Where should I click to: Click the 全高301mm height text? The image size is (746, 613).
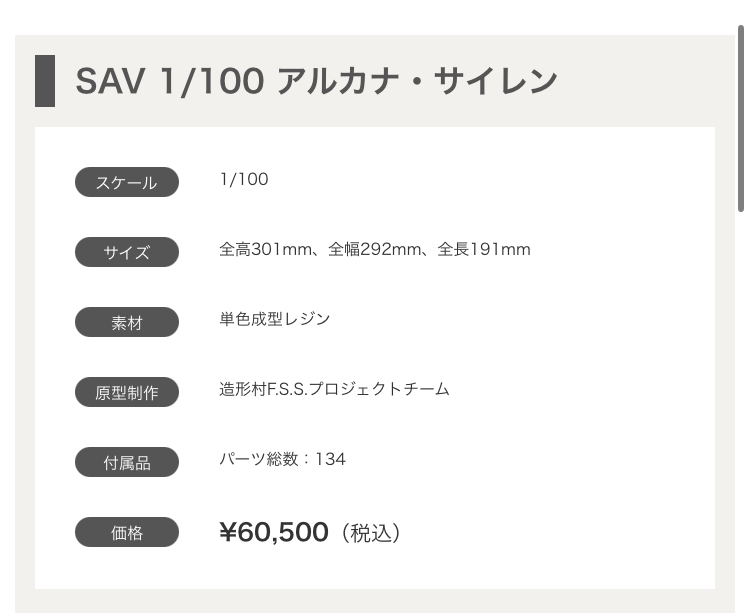click(266, 249)
